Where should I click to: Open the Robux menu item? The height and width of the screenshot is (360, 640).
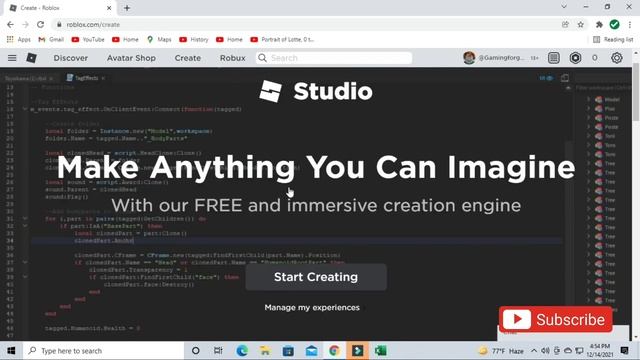pos(233,58)
